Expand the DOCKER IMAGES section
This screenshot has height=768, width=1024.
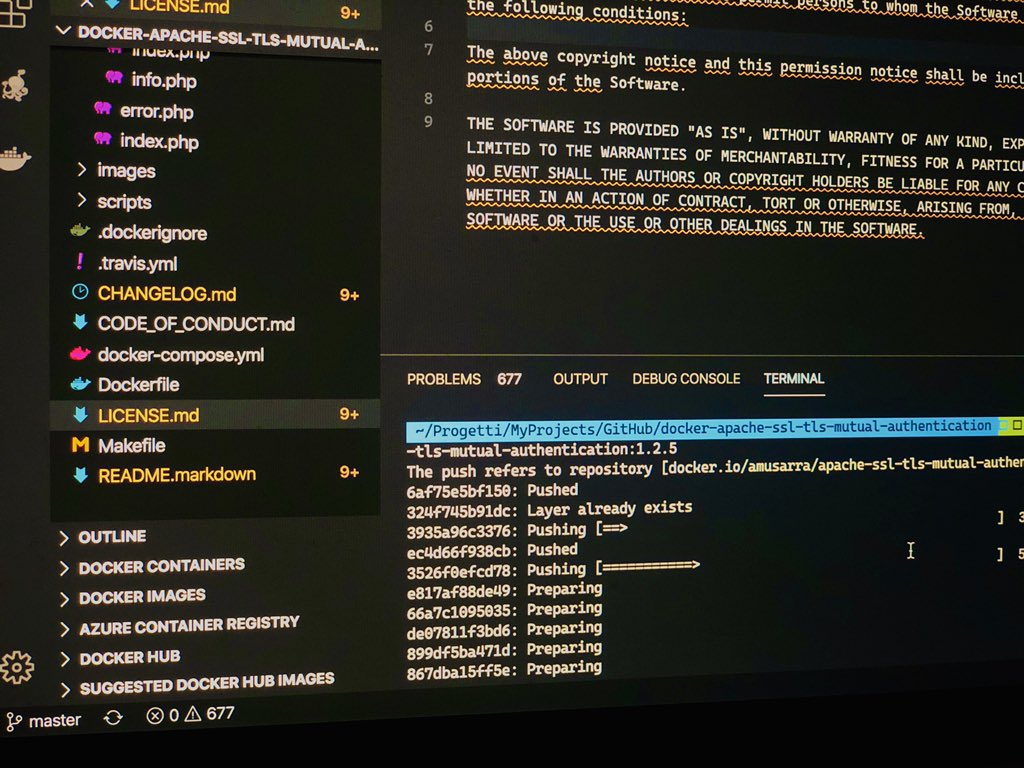(x=64, y=599)
